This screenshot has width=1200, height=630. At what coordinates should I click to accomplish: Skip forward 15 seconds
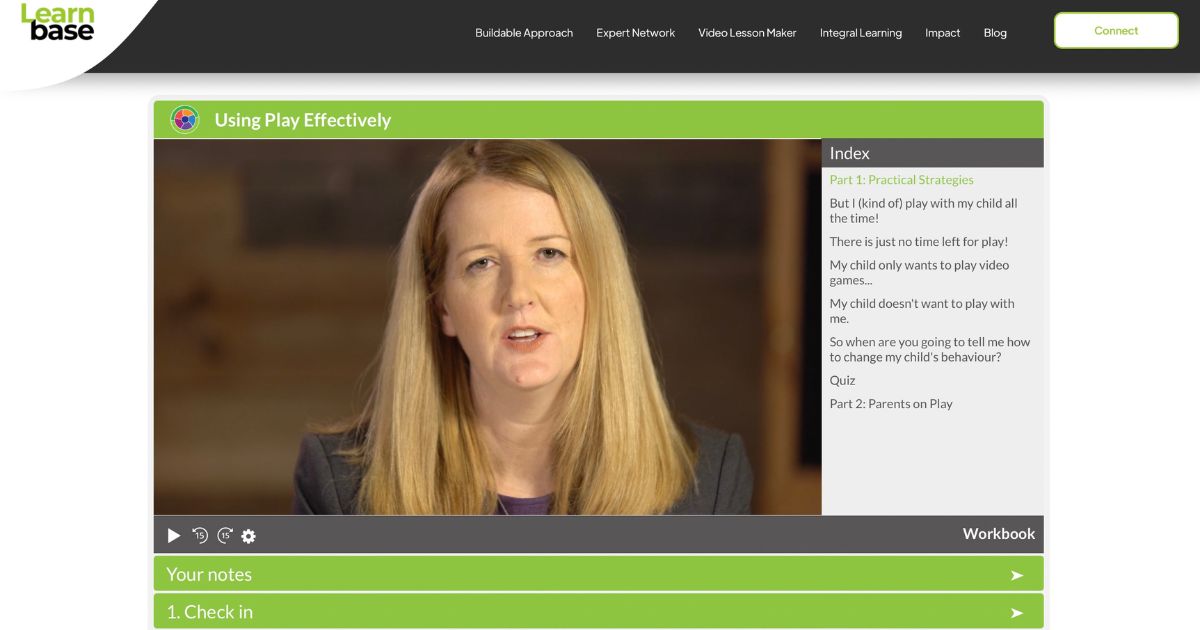225,535
